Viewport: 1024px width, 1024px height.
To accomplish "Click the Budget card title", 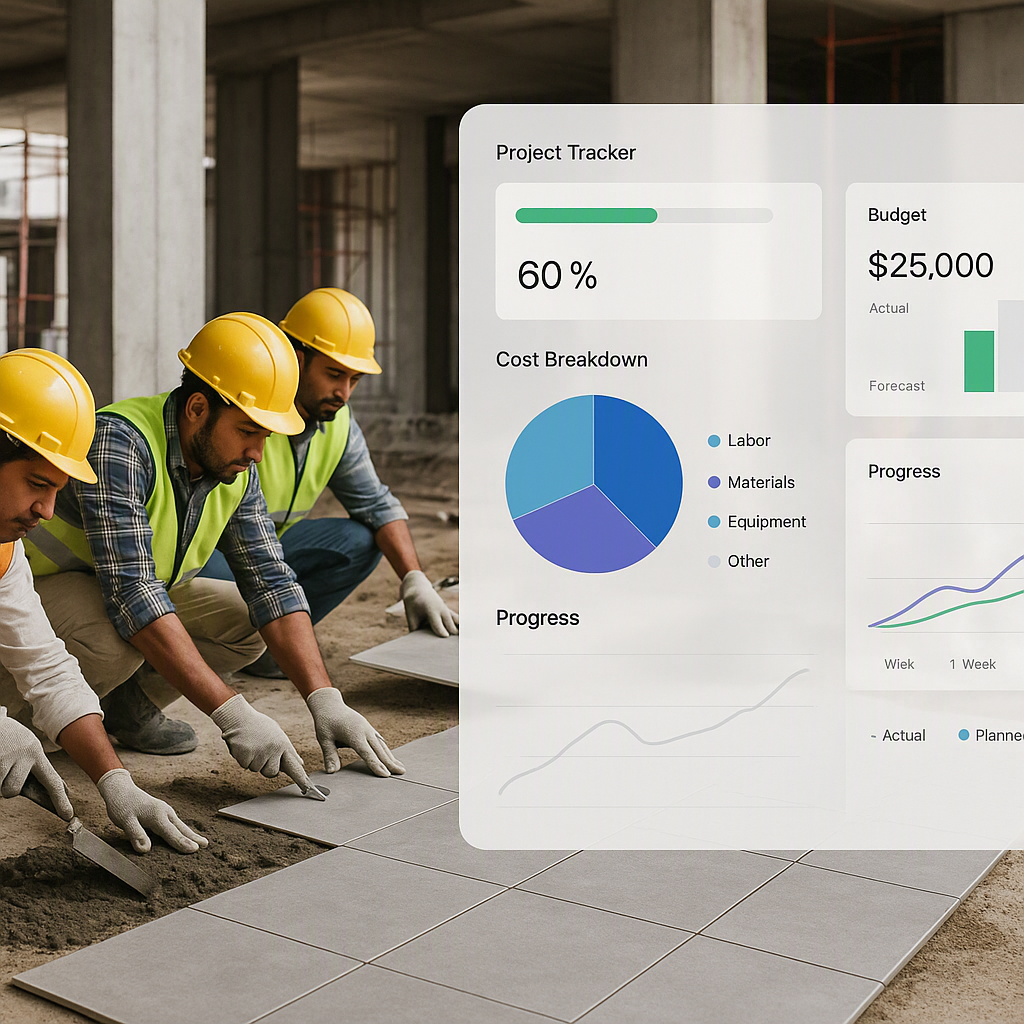I will point(897,215).
